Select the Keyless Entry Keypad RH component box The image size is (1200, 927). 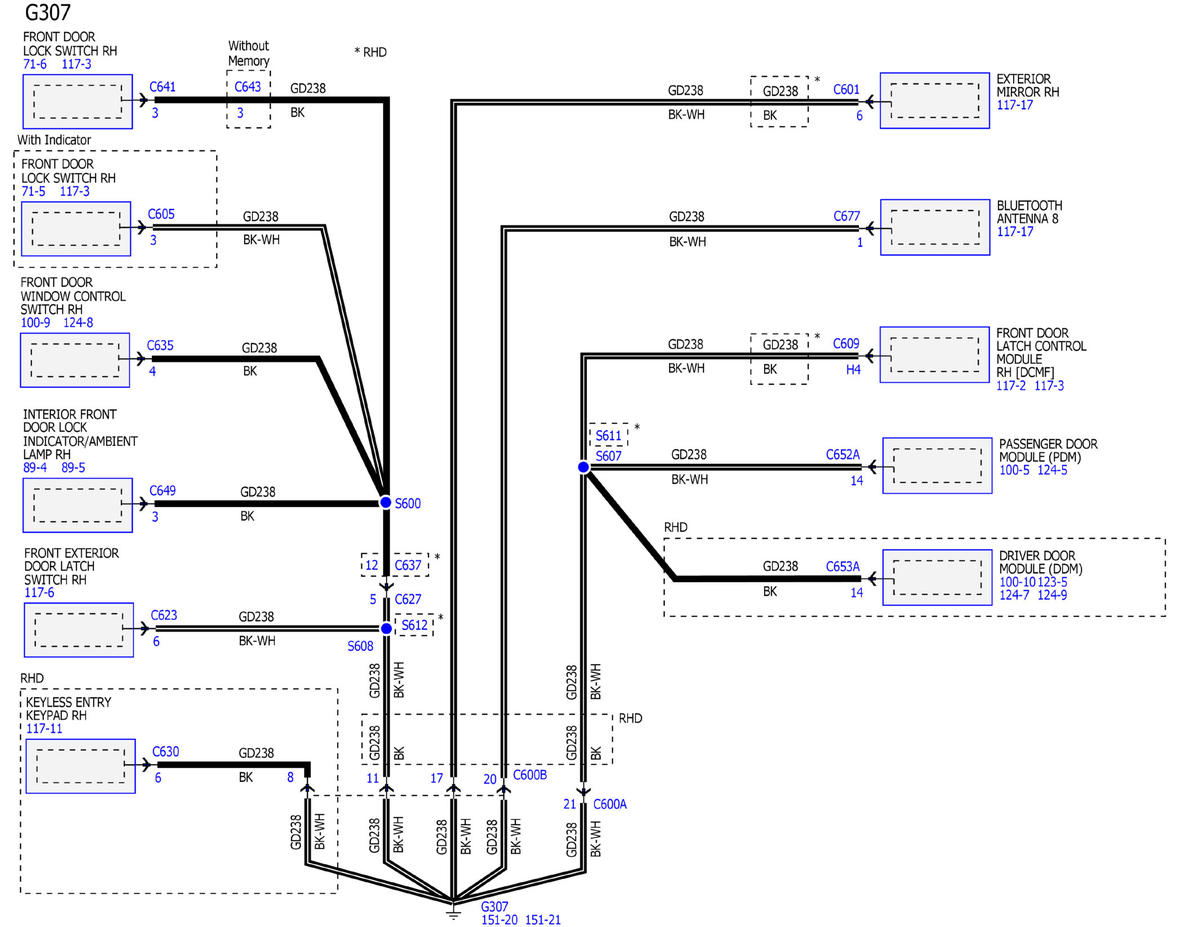(x=79, y=766)
